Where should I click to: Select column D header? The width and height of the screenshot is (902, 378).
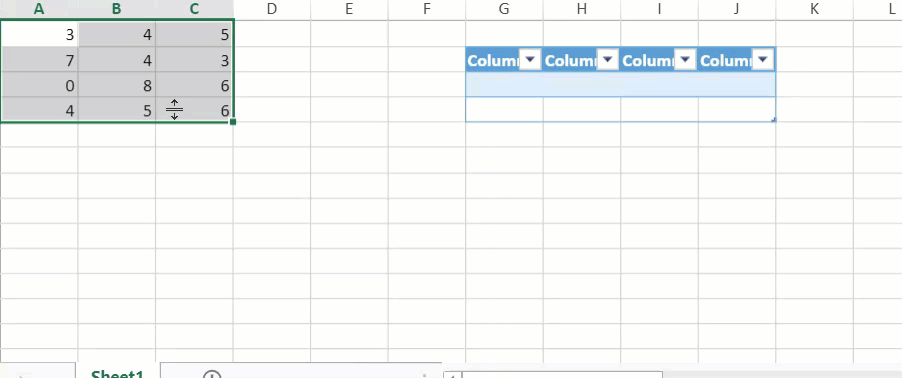272,9
